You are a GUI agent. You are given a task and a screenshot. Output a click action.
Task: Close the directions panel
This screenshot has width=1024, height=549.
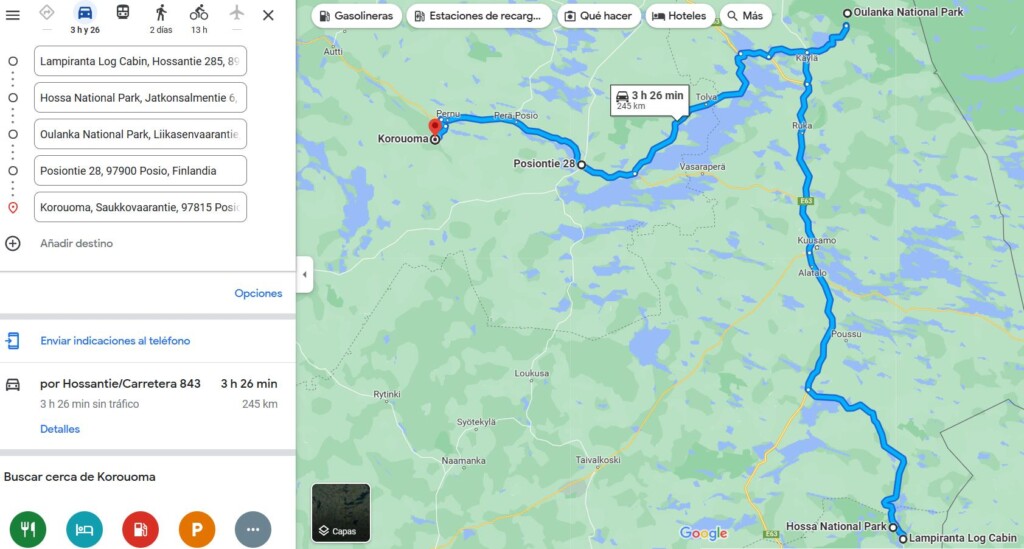point(268,15)
